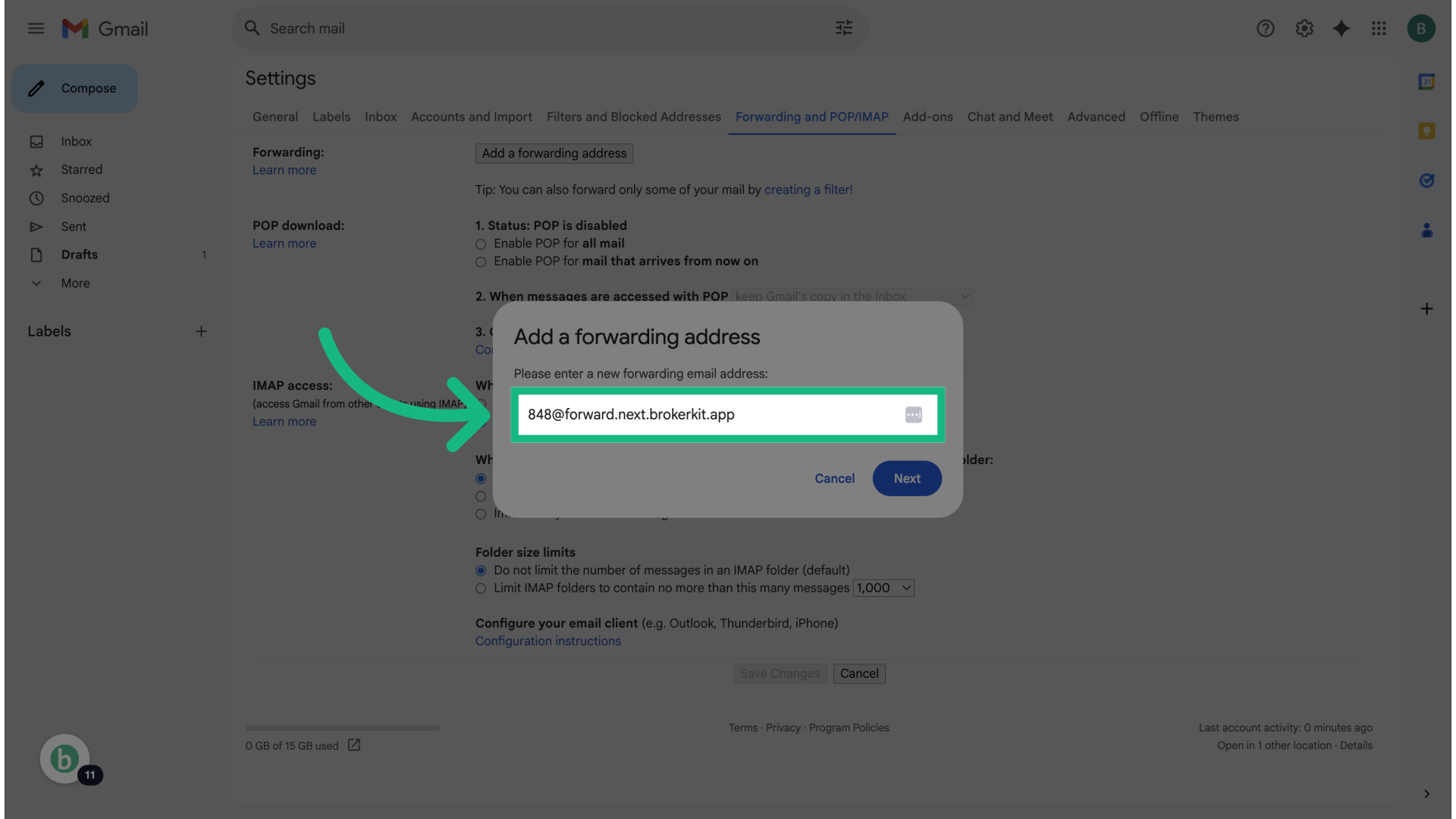Open the Add-ons settings tab
This screenshot has width=1456, height=819.
point(927,117)
